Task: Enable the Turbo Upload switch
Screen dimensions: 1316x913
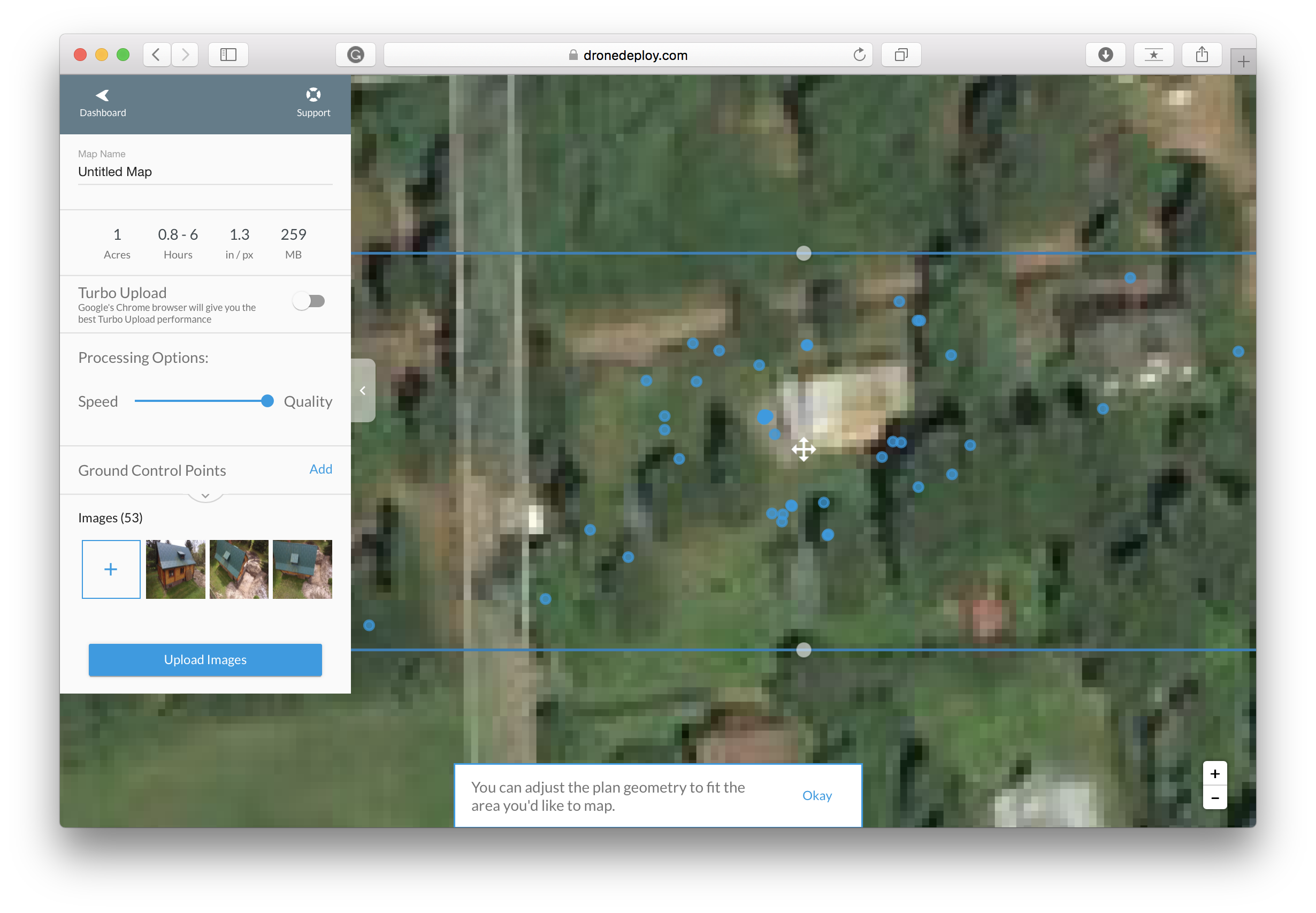Action: click(309, 301)
